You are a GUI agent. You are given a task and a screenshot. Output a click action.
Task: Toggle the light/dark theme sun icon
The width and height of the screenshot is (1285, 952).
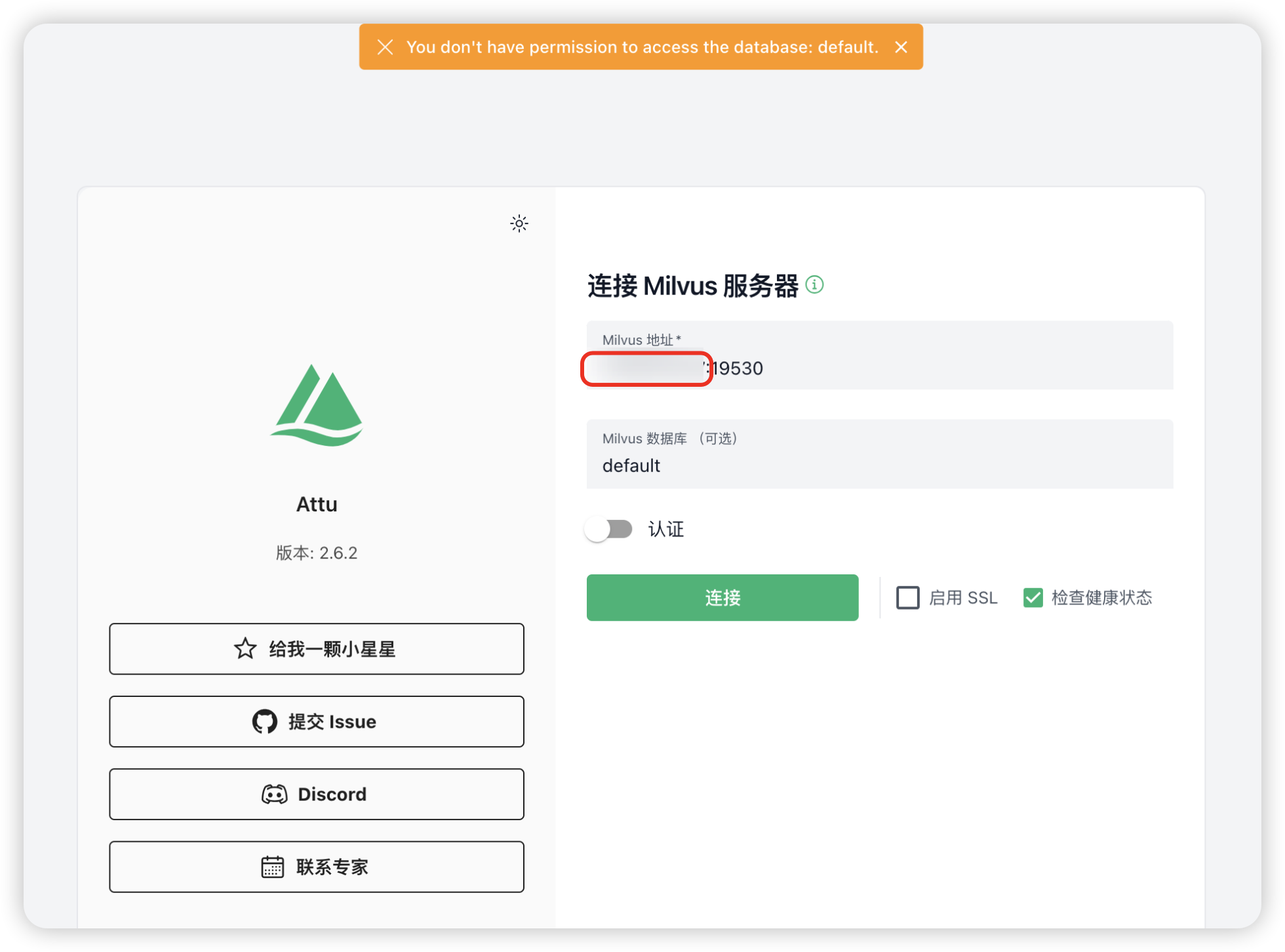point(519,224)
